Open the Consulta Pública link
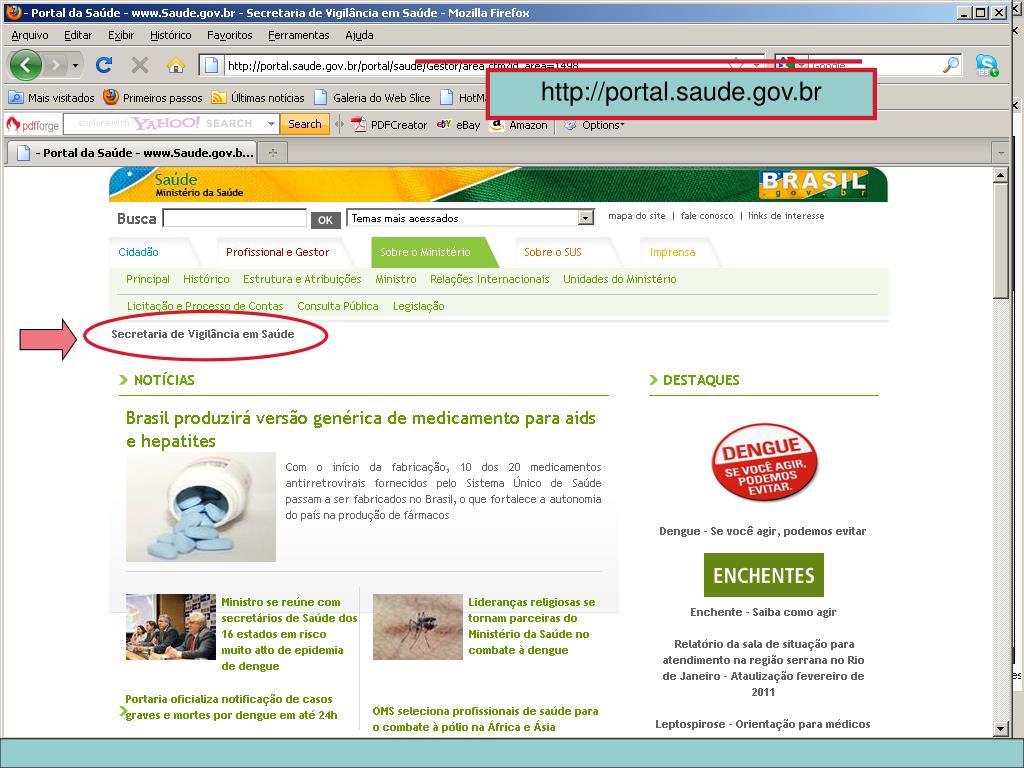1024x768 pixels. pyautogui.click(x=338, y=306)
